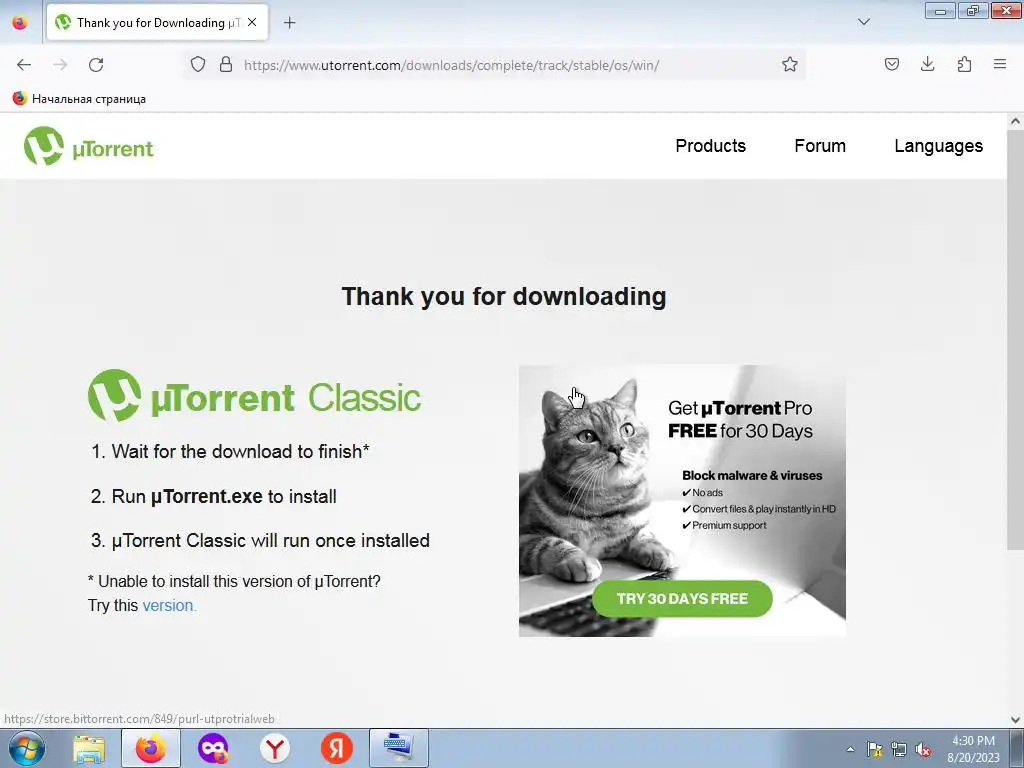
Task: Follow the 'version' link
Action: (x=168, y=605)
